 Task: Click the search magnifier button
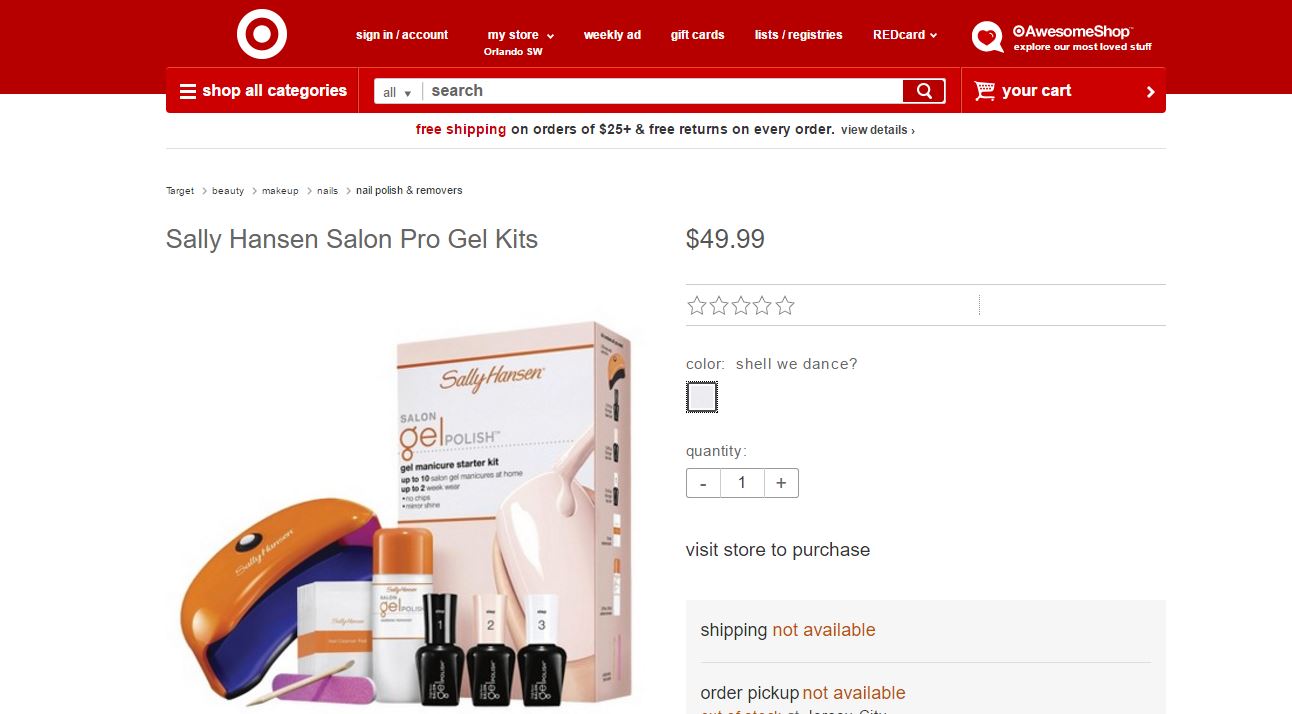(x=923, y=91)
